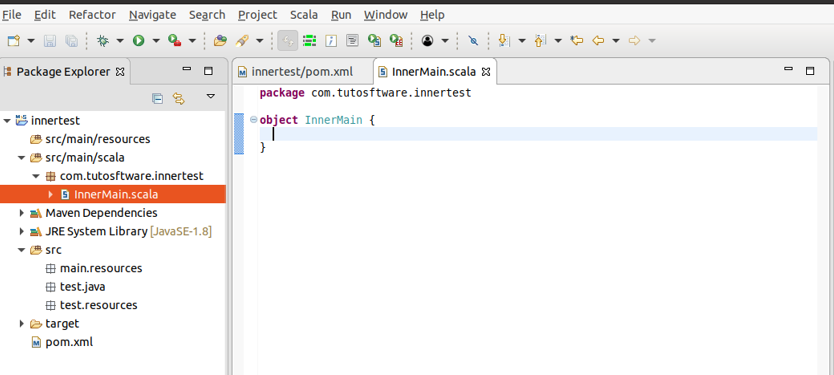
Task: Toggle the crossed blue pin toolbar icon
Action: point(473,40)
